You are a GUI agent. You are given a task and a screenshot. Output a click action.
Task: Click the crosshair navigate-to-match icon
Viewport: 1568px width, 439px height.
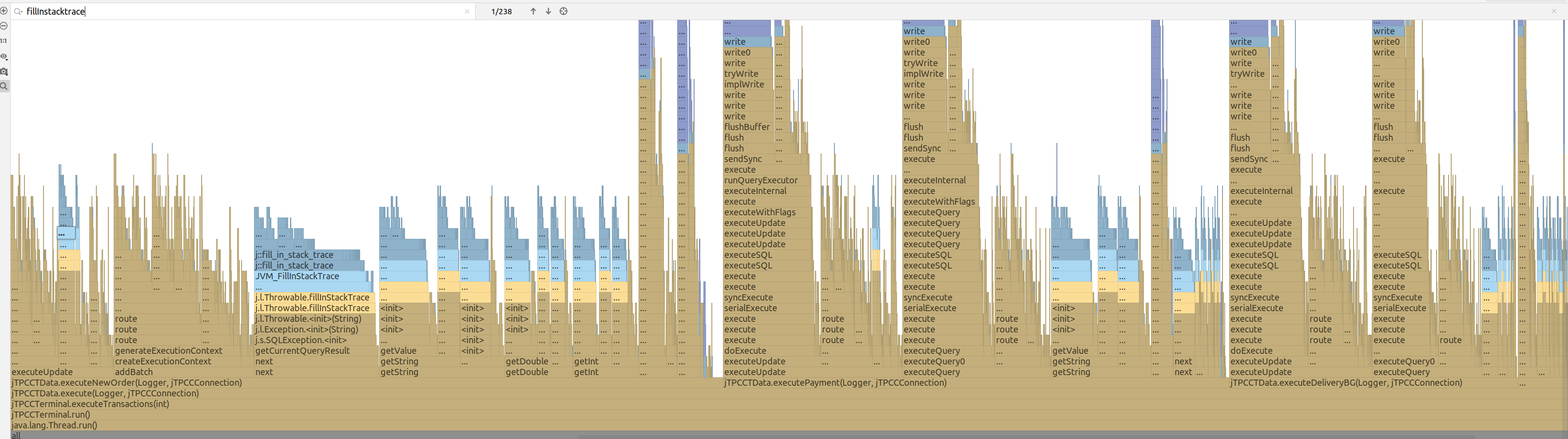[x=564, y=11]
